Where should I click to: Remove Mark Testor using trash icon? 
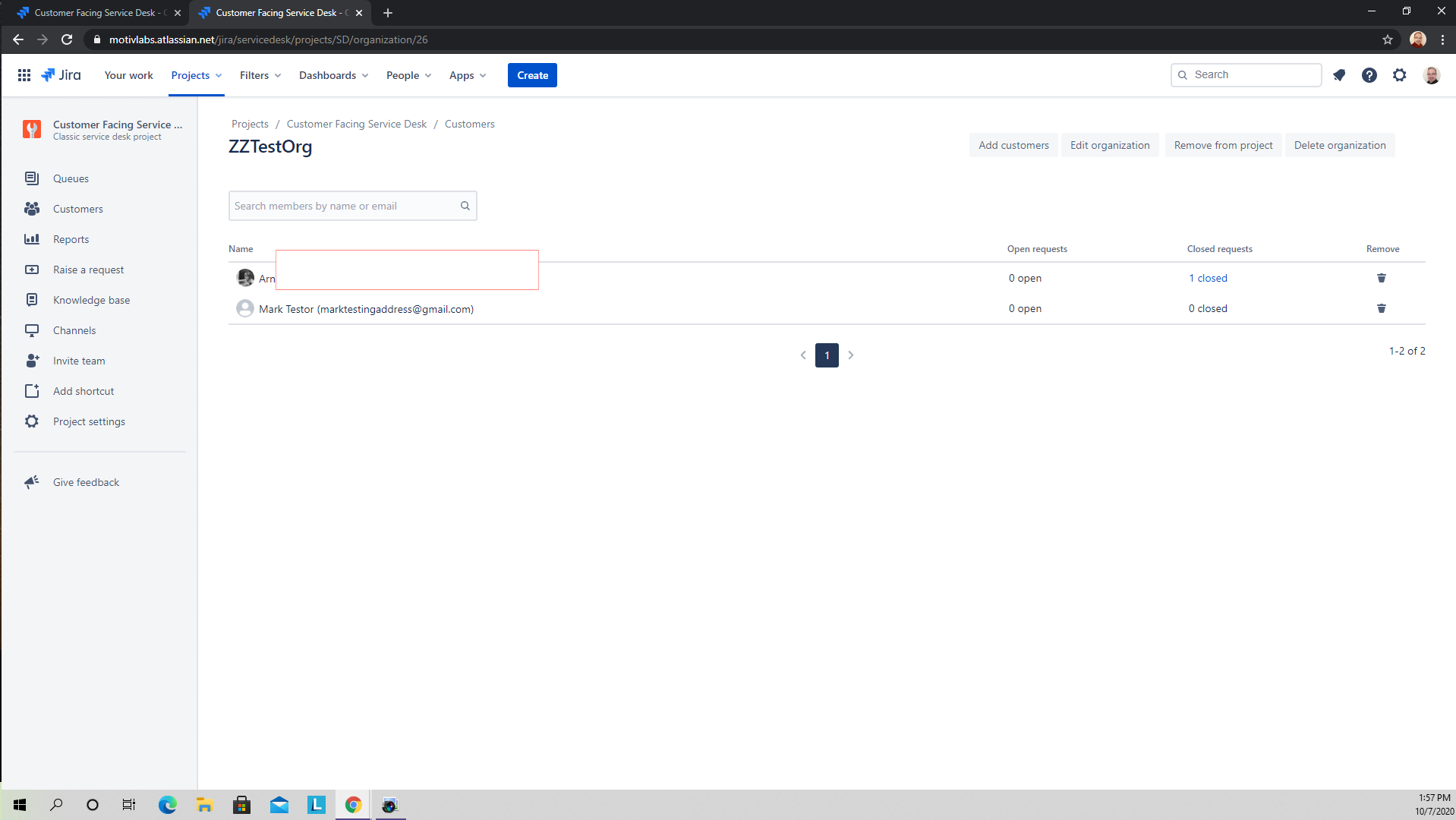click(1382, 308)
